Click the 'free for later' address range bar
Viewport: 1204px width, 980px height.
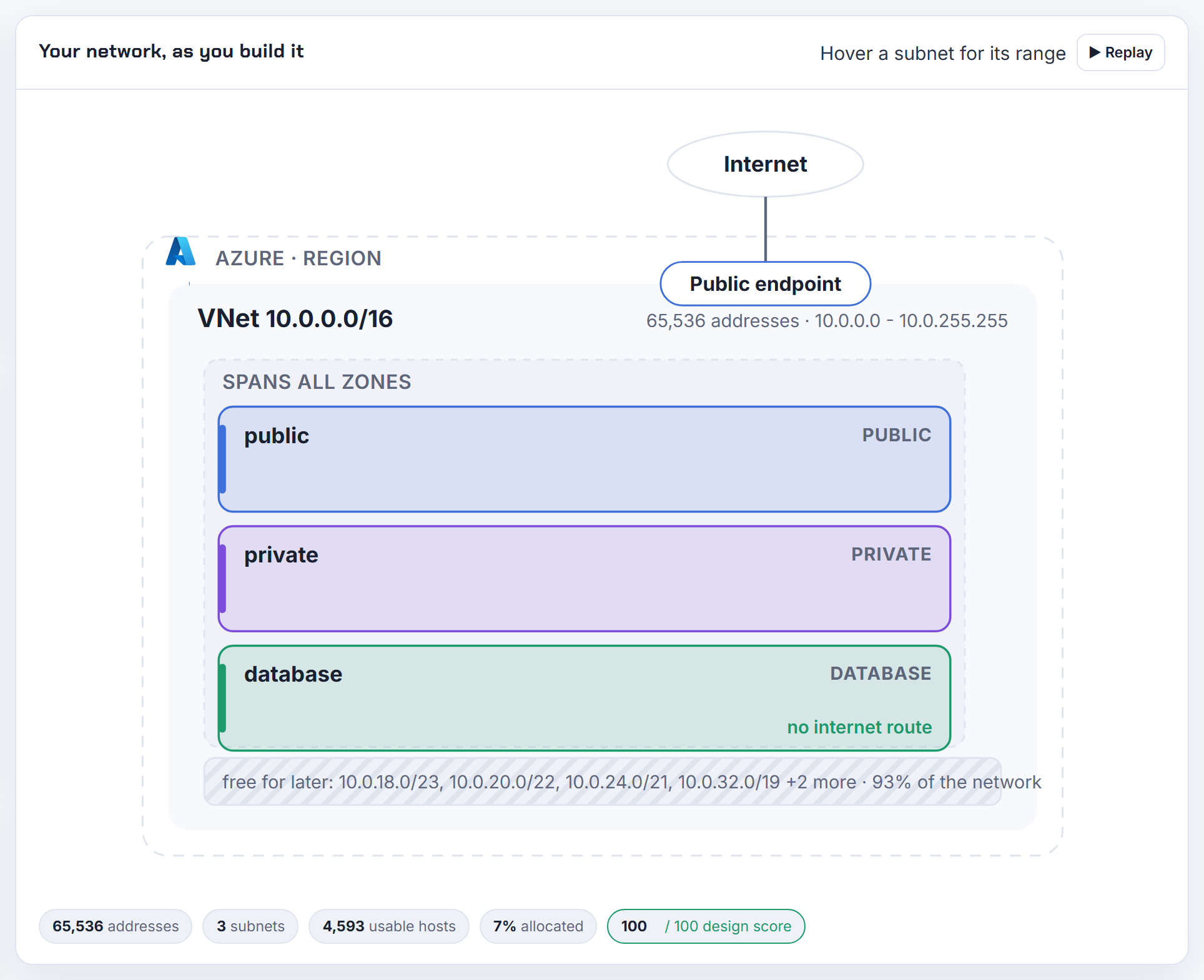coord(603,782)
